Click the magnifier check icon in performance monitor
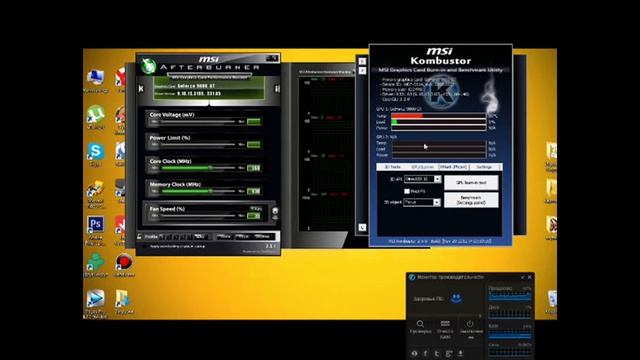The image size is (640, 360). pos(420,324)
